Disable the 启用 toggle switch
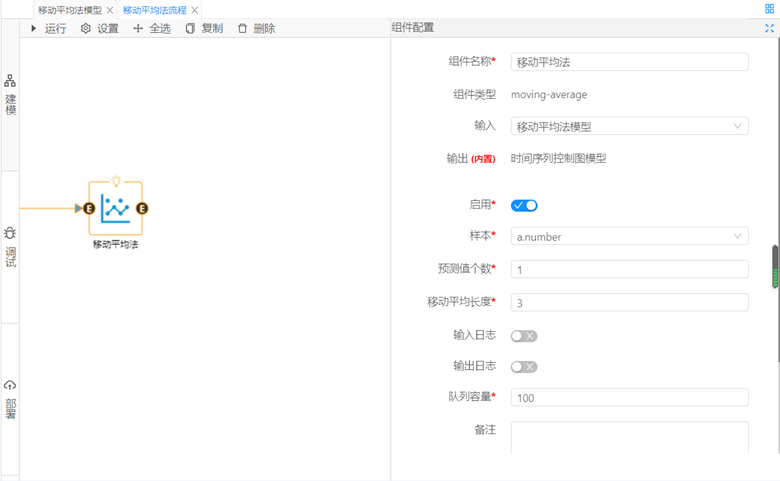The width and height of the screenshot is (780, 481). point(524,206)
